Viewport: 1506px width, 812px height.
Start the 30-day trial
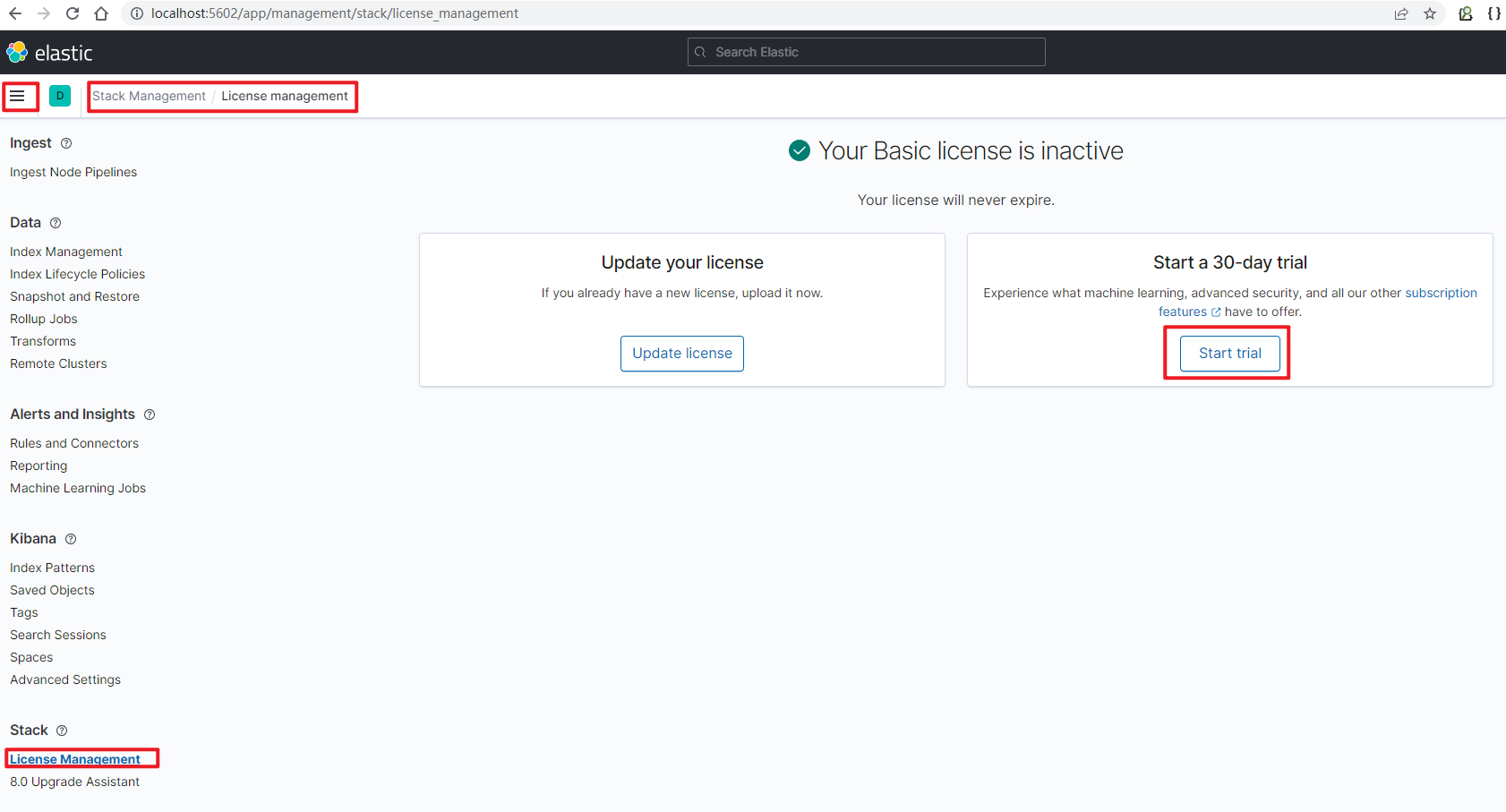(1228, 353)
